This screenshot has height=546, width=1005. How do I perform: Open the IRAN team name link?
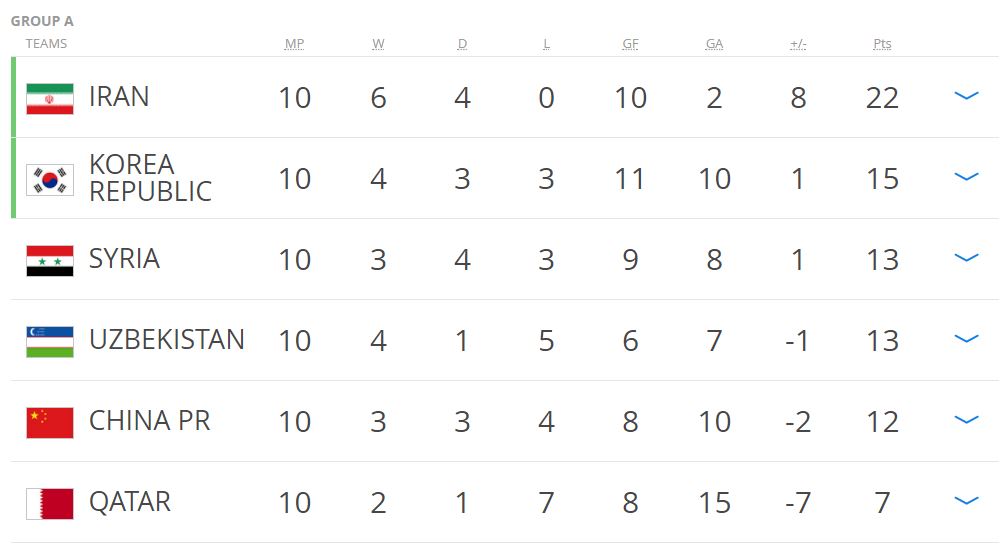click(x=119, y=97)
